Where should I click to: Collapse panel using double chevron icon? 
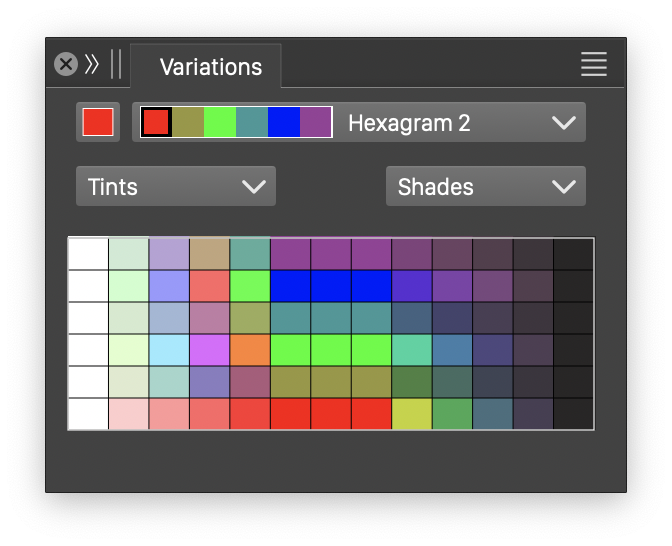92,65
